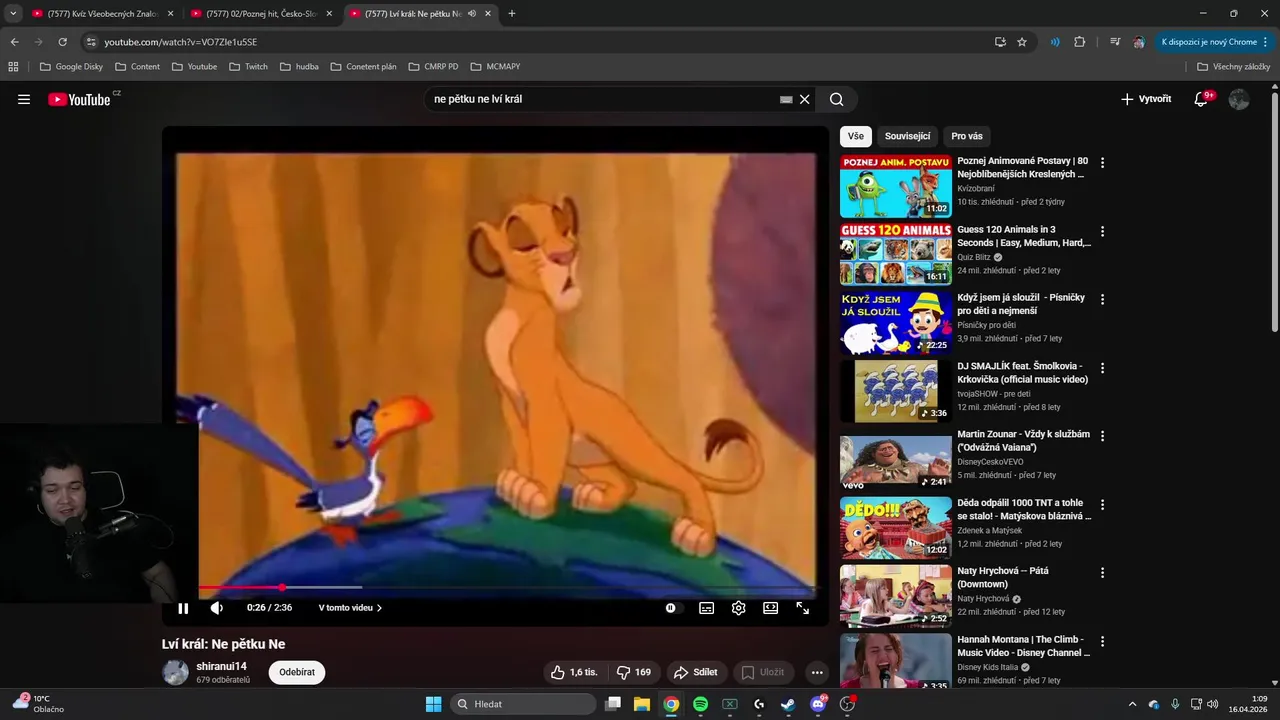The width and height of the screenshot is (1280, 720).
Task: Open options for 'Poznej Animované Postavy' video
Action: pos(1102,162)
